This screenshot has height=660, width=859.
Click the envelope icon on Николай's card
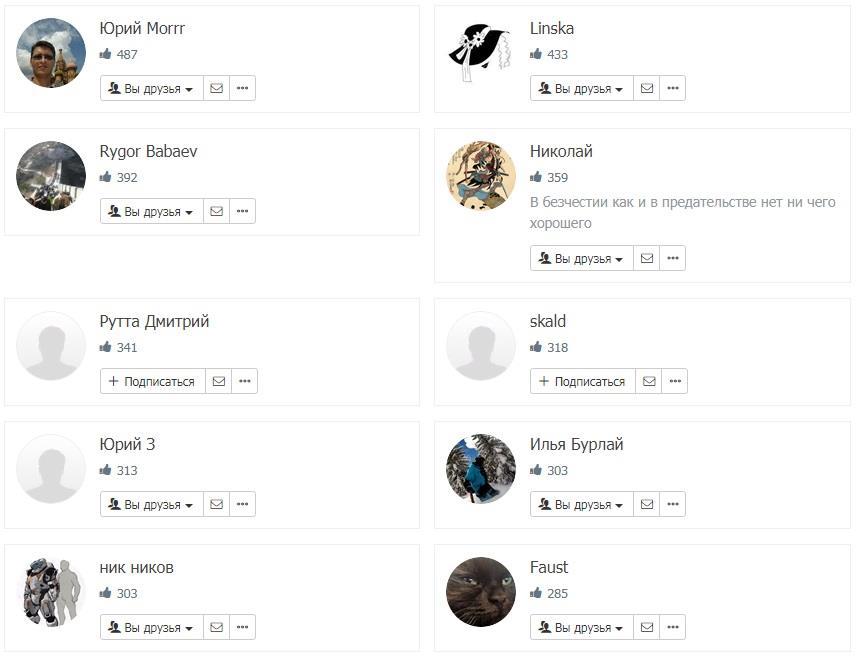pos(647,258)
